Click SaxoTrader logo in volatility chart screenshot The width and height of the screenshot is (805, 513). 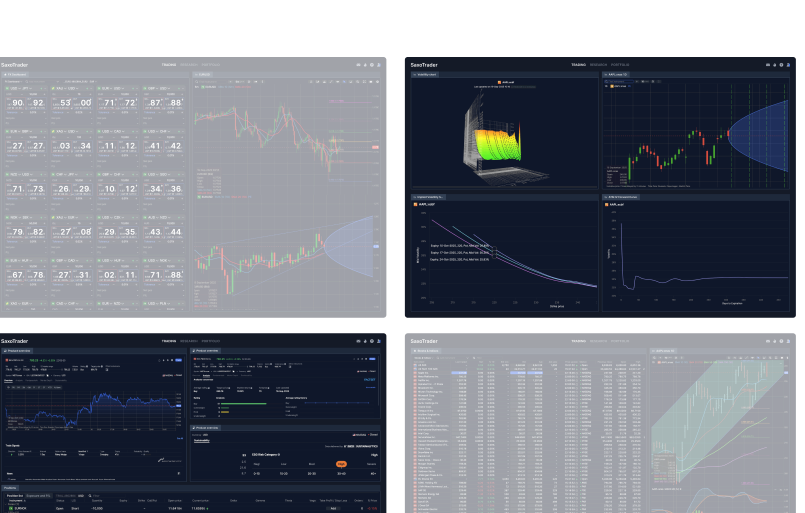click(x=424, y=65)
